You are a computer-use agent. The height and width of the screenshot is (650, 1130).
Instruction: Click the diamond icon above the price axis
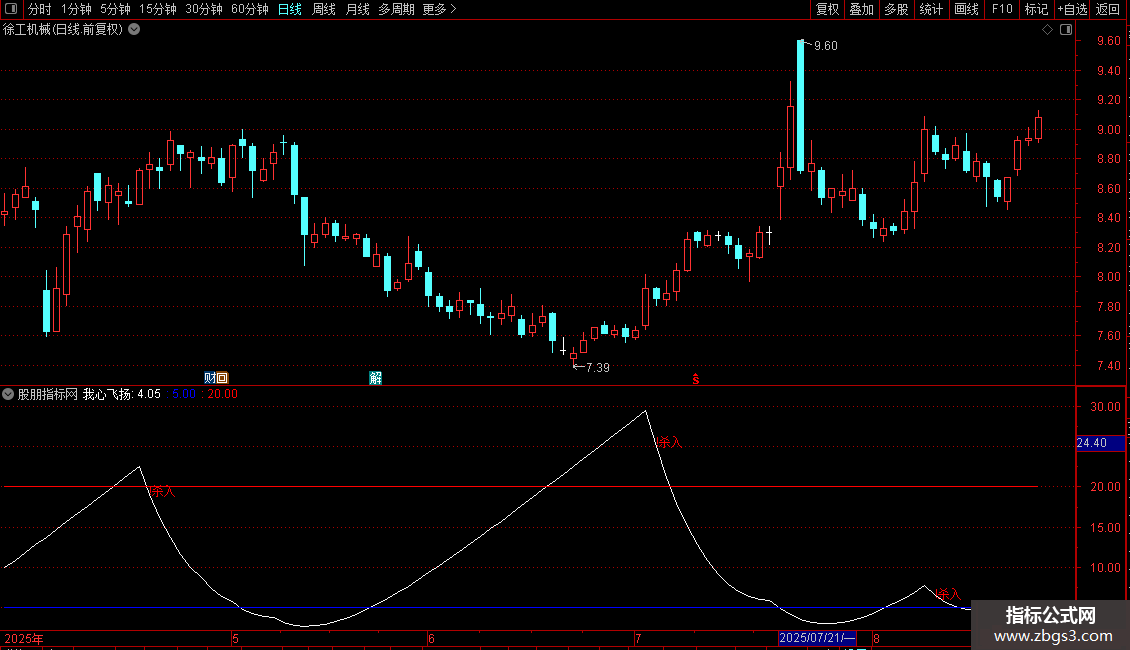1047,30
